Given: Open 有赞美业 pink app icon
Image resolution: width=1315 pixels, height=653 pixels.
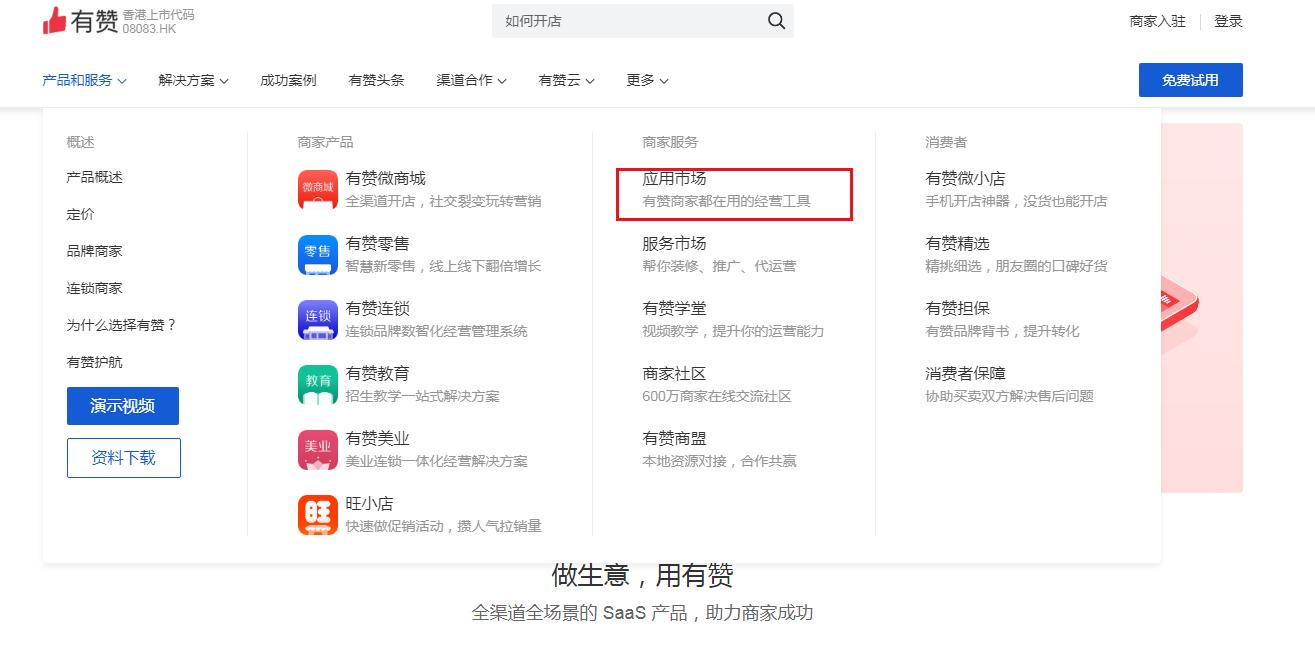Looking at the screenshot, I should [318, 449].
